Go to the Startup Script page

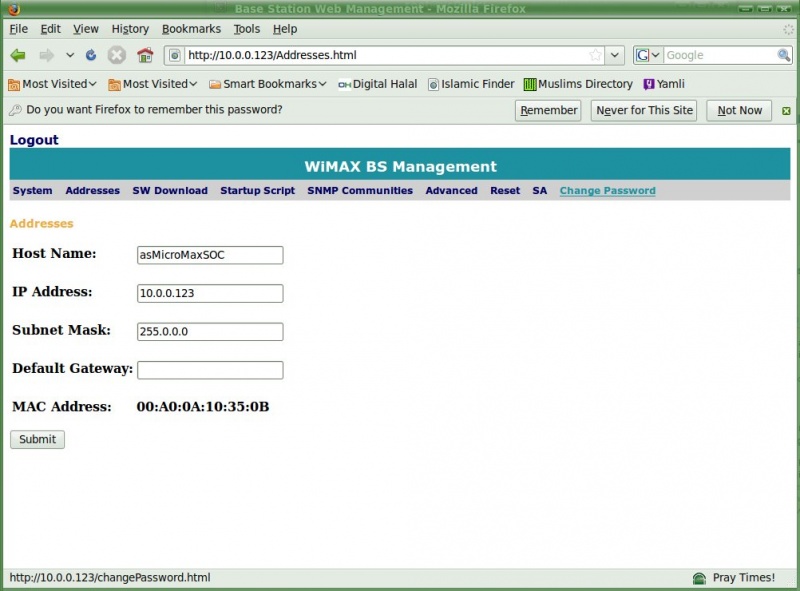pos(258,190)
